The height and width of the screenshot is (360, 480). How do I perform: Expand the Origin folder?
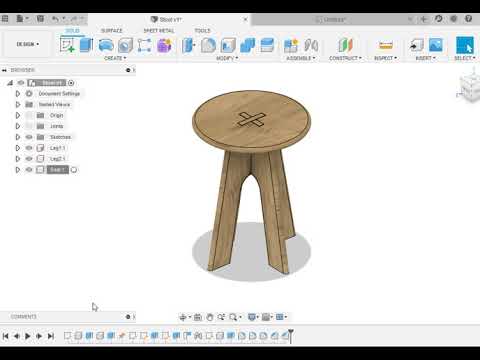coord(18,115)
